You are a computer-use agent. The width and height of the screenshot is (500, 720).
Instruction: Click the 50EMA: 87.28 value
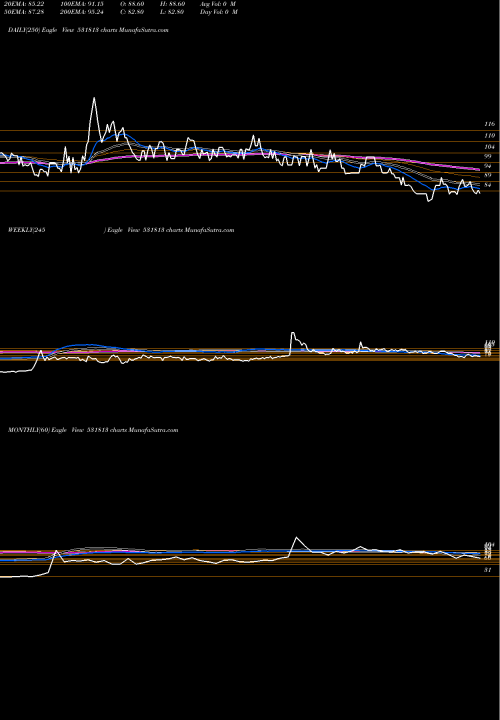tap(23, 12)
